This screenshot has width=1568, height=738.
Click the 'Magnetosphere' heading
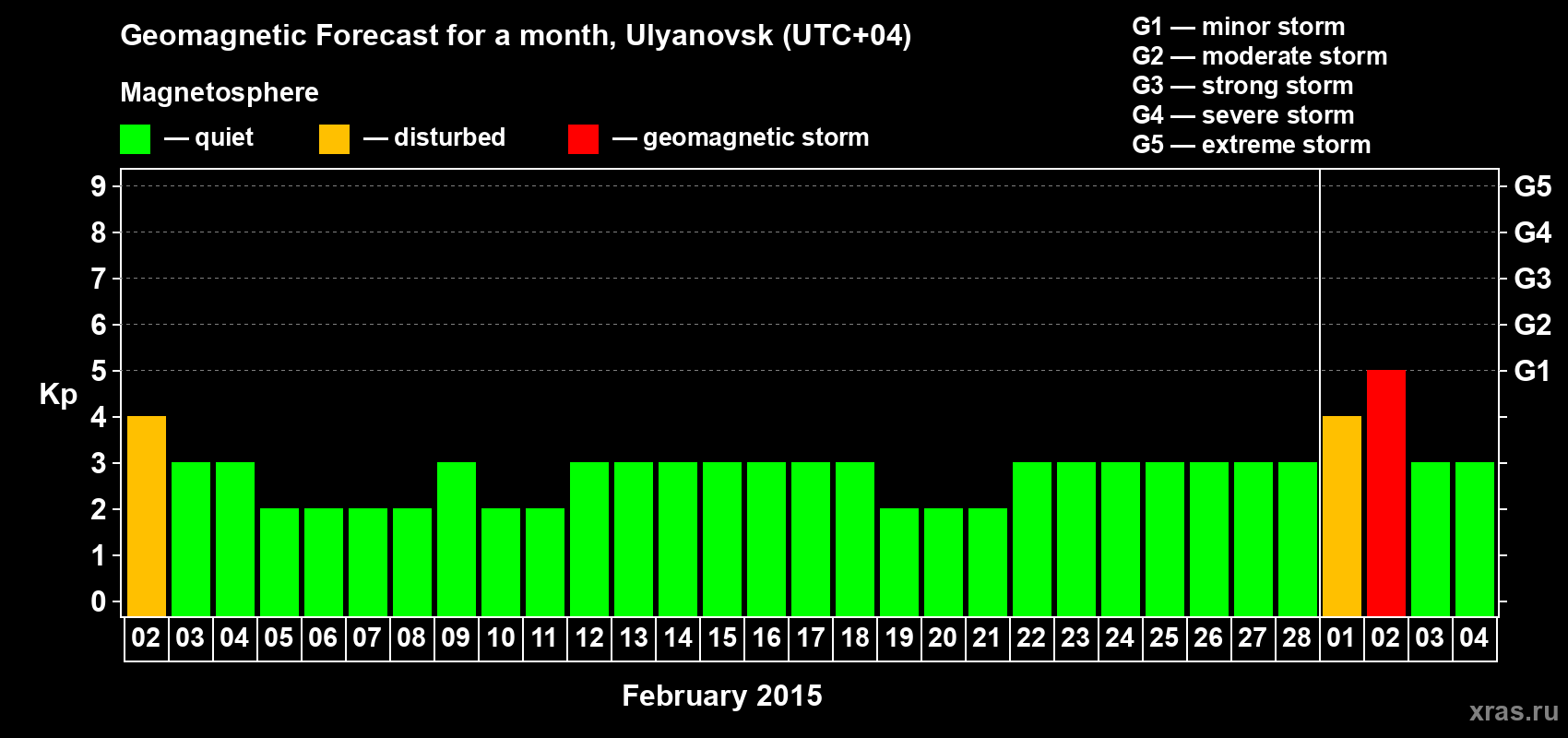[x=220, y=92]
